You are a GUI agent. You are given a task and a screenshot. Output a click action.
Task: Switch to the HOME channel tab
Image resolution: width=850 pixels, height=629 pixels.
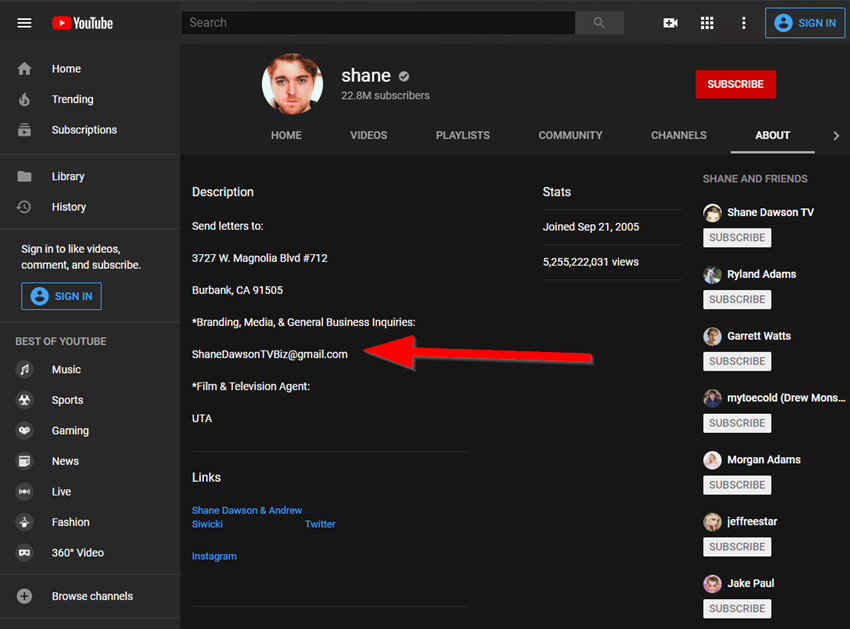tap(286, 136)
